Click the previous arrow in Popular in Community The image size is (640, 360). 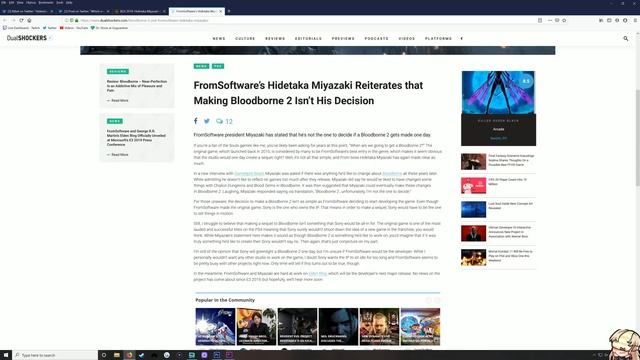pyautogui.click(x=429, y=300)
